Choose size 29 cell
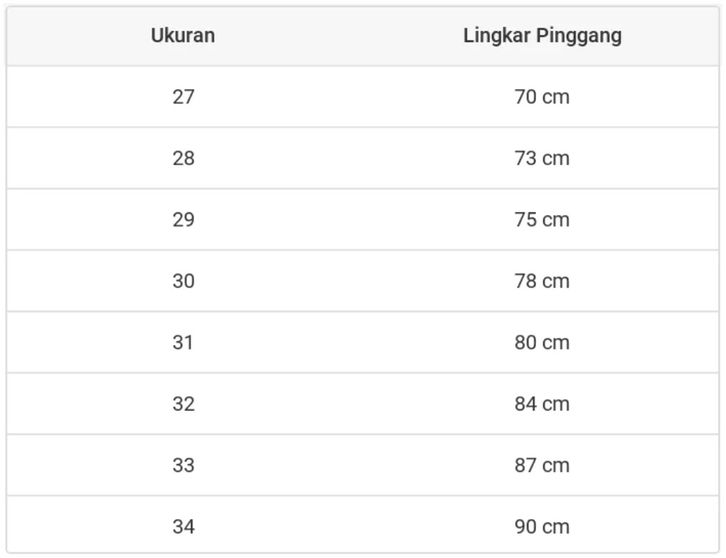The height and width of the screenshot is (558, 726). pyautogui.click(x=183, y=220)
